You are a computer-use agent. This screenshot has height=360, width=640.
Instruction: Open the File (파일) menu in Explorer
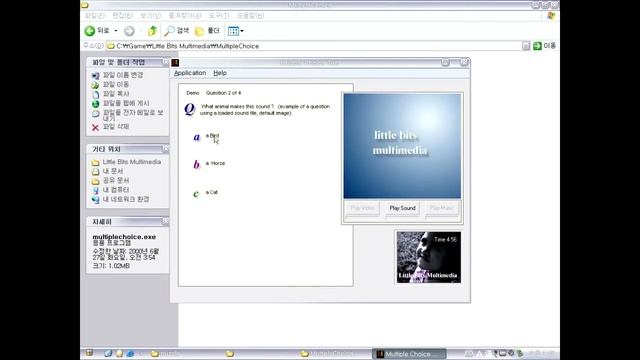click(94, 16)
